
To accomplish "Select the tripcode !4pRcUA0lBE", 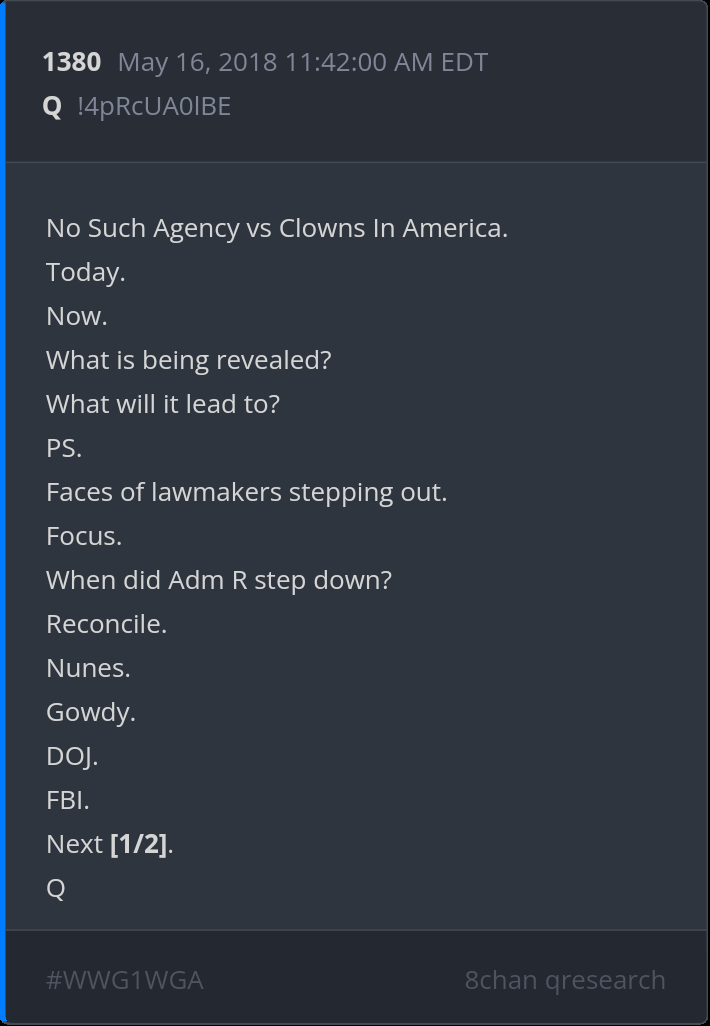I will click(x=154, y=106).
